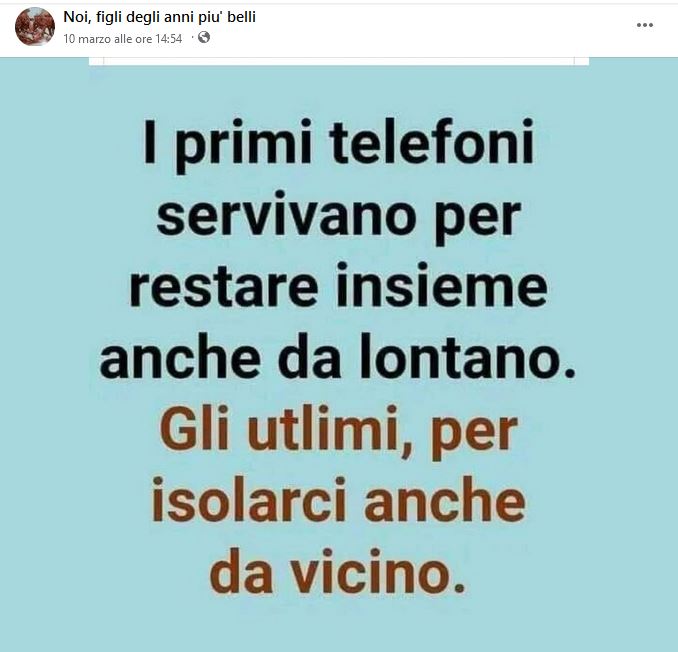
Task: Click the 'I primi telefoni' line in the image
Action: pos(339,145)
